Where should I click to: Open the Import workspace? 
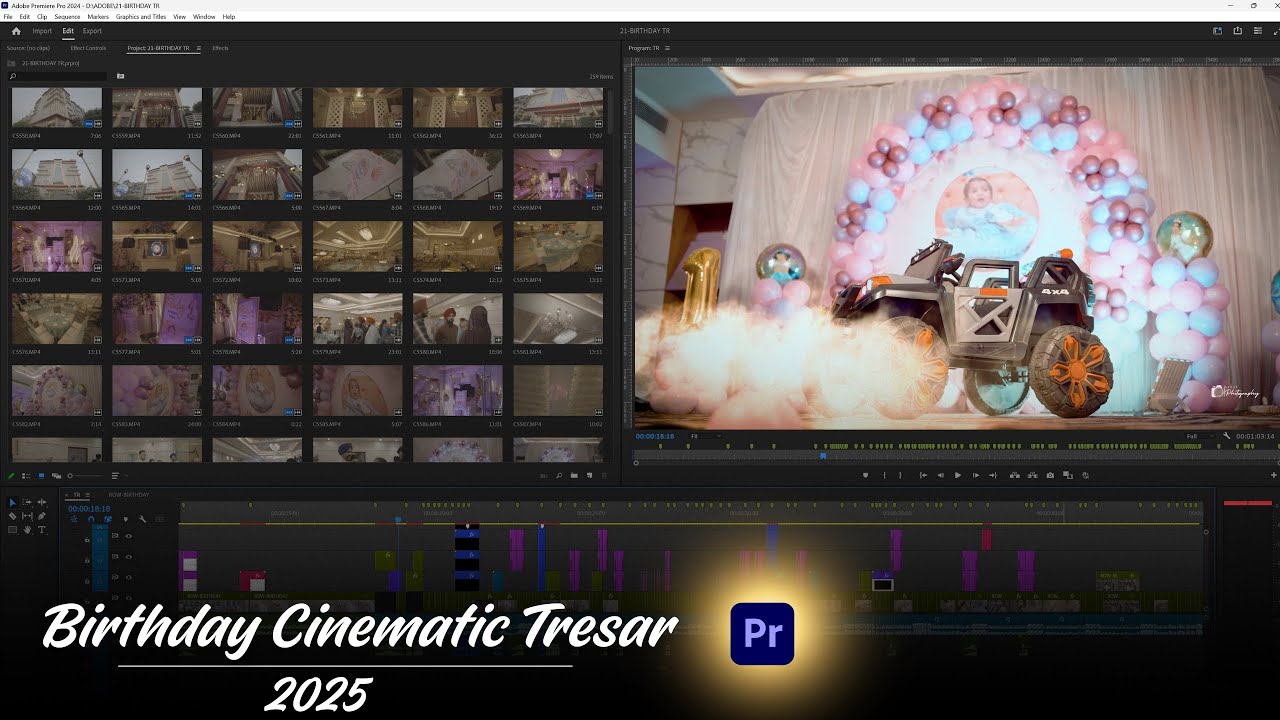pyautogui.click(x=42, y=31)
